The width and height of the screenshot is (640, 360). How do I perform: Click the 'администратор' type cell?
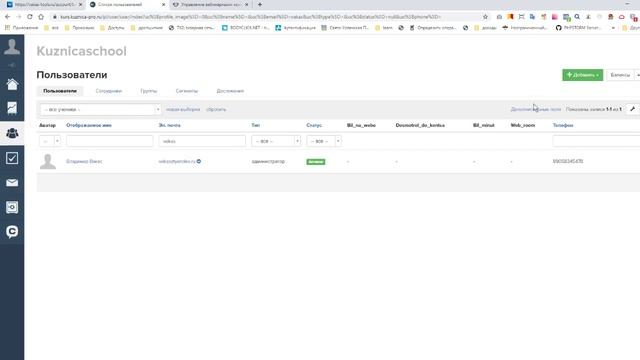pos(268,161)
